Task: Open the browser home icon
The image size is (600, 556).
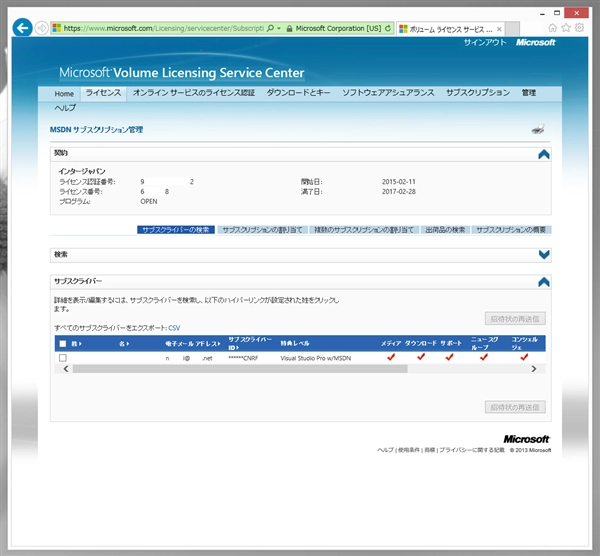Action: coord(552,28)
